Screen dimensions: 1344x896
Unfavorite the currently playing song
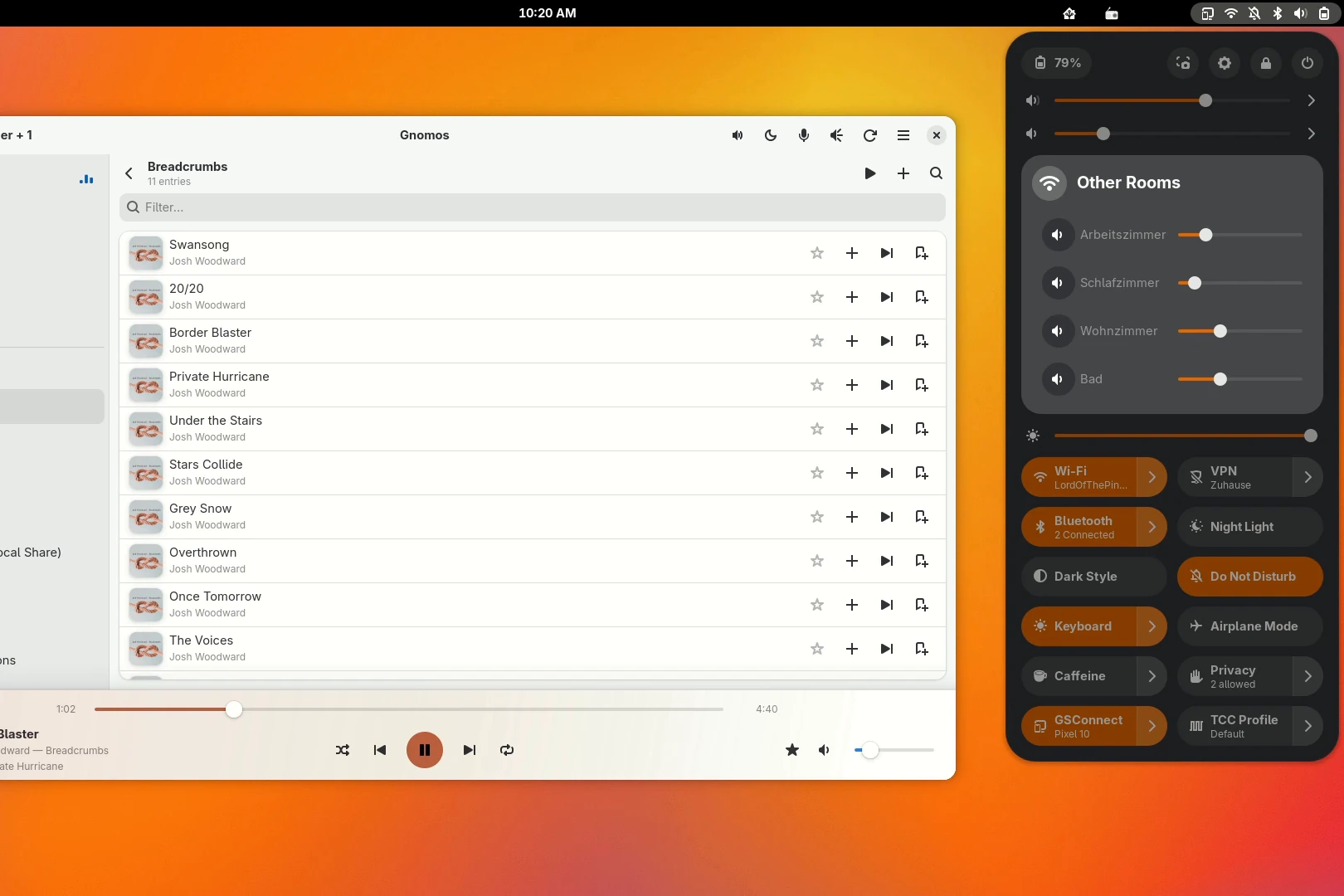(792, 750)
